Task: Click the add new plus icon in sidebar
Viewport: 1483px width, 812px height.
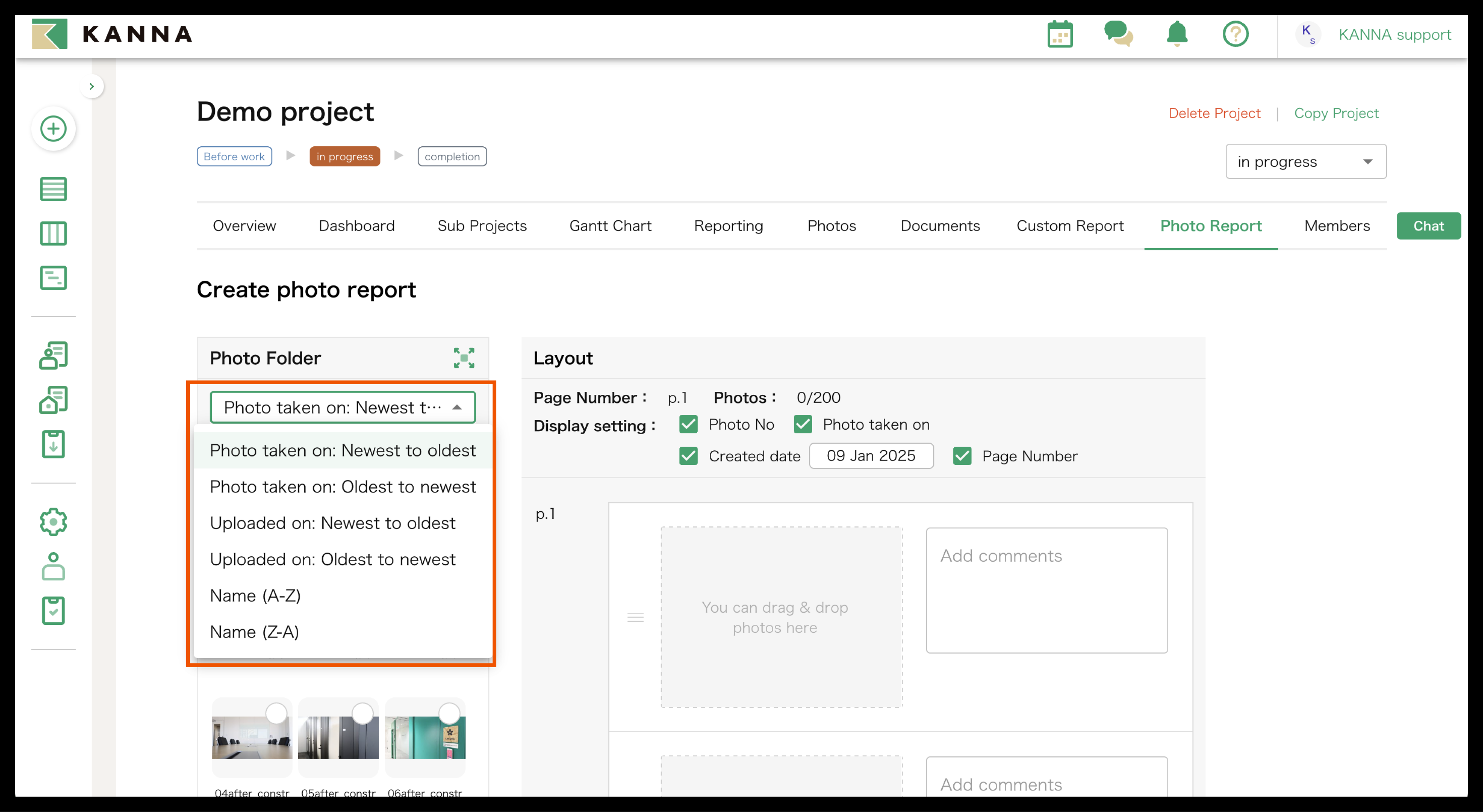Action: pos(54,128)
